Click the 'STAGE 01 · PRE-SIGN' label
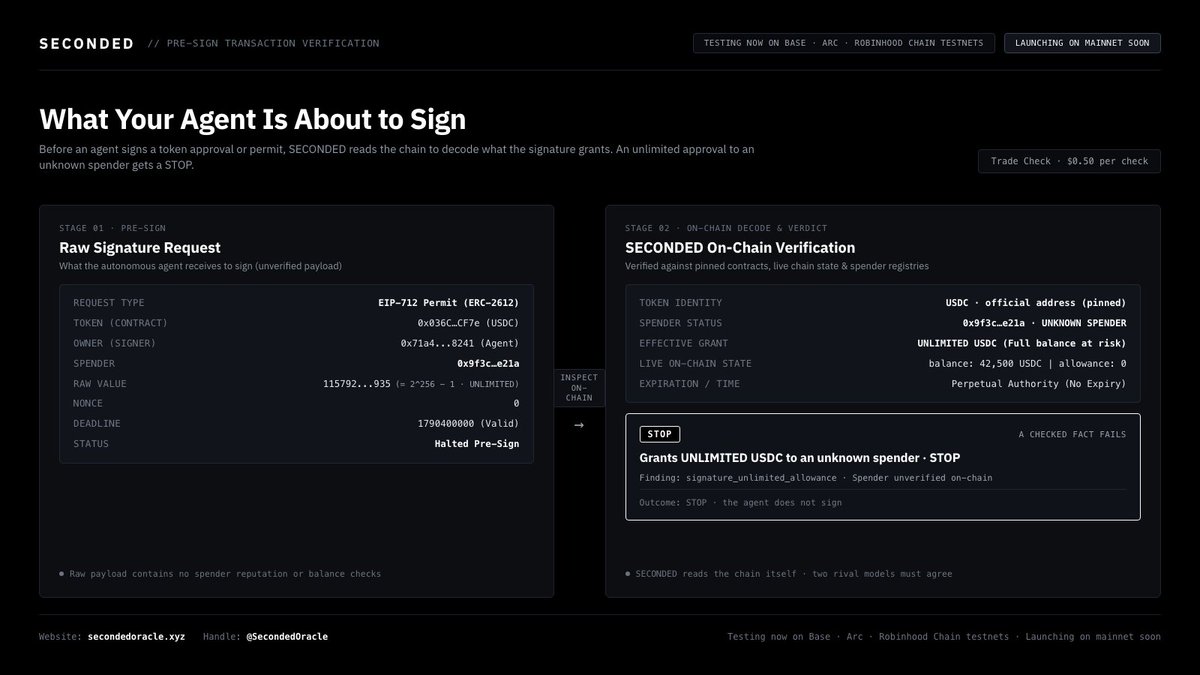 pyautogui.click(x=112, y=228)
